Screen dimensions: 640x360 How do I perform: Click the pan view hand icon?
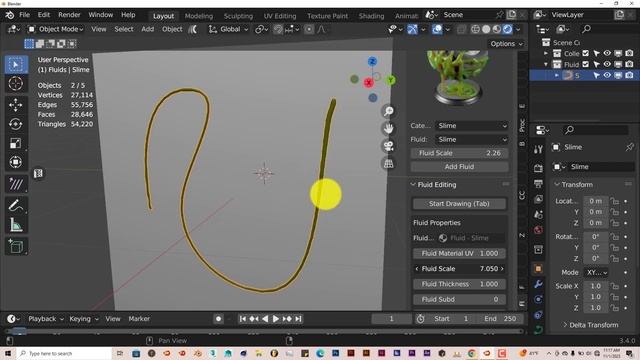(388, 129)
